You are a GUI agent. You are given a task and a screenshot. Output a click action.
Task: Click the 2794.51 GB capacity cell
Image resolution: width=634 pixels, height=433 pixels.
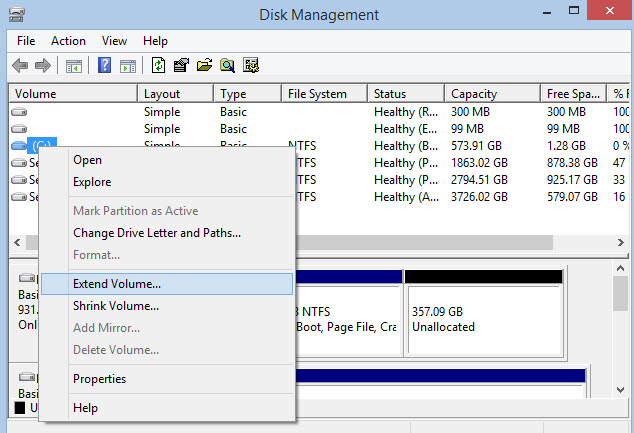tap(479, 180)
